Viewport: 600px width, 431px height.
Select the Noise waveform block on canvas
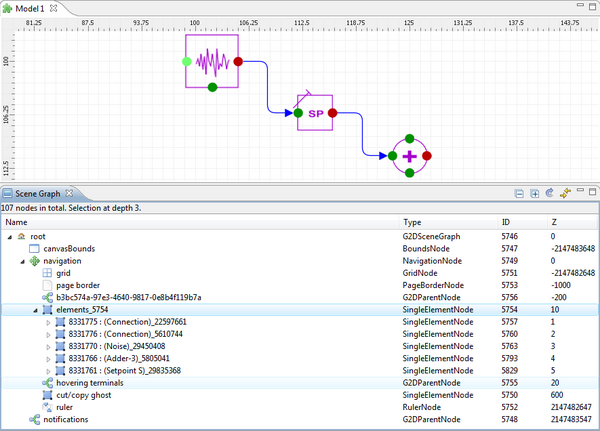point(212,62)
